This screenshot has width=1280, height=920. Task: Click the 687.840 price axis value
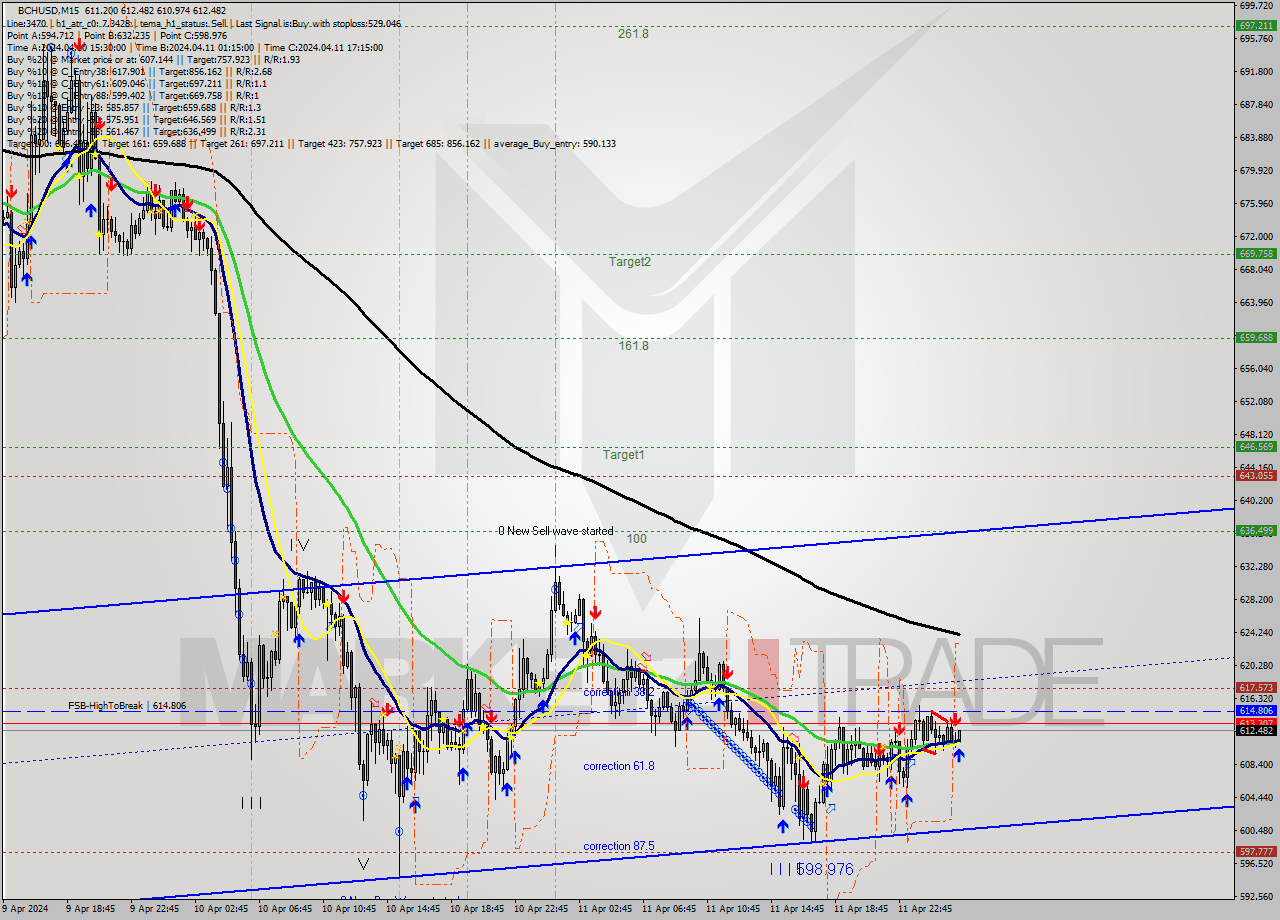click(1256, 104)
